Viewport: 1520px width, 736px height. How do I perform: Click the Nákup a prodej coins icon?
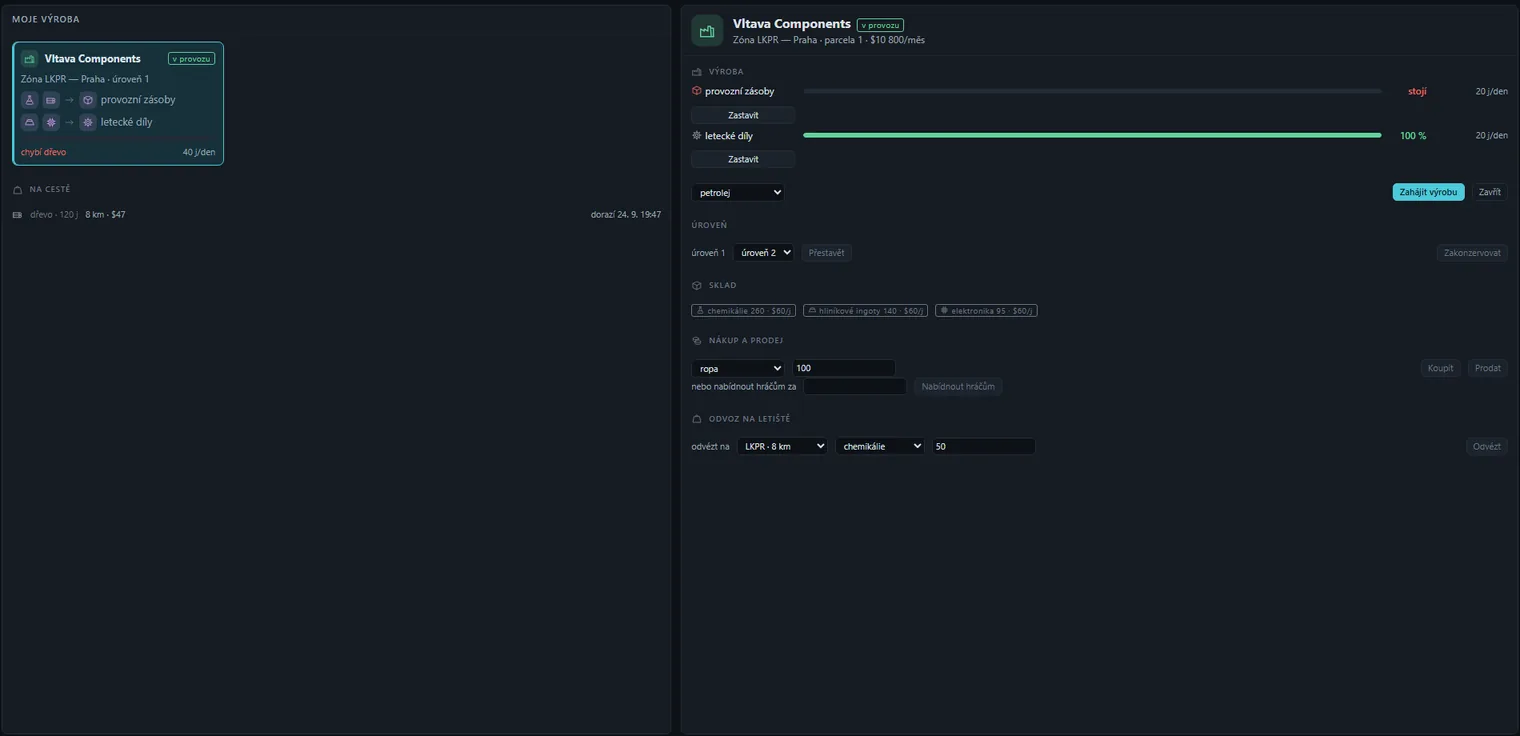[697, 341]
